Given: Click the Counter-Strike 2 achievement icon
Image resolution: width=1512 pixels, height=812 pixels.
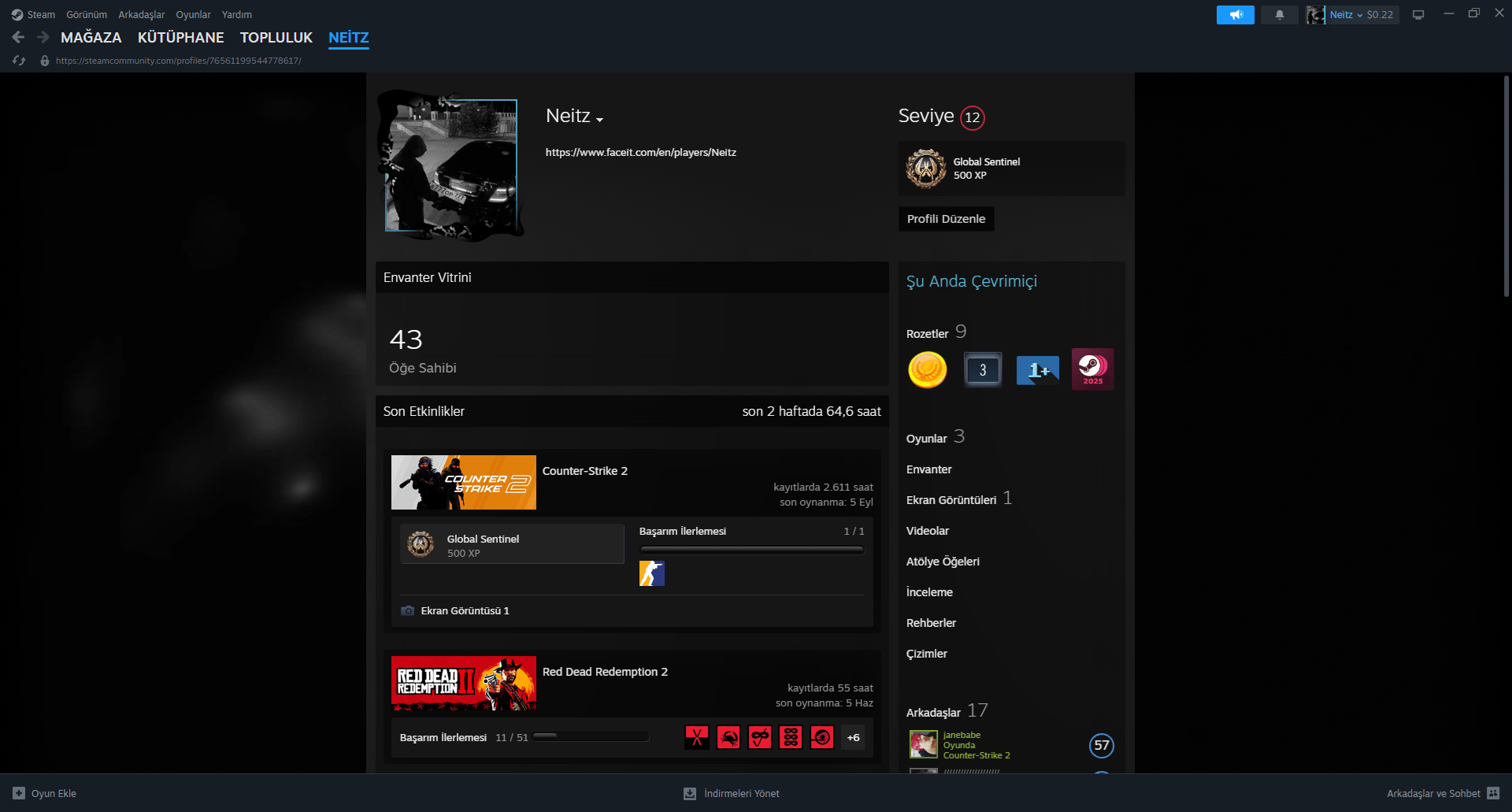Looking at the screenshot, I should (x=652, y=573).
